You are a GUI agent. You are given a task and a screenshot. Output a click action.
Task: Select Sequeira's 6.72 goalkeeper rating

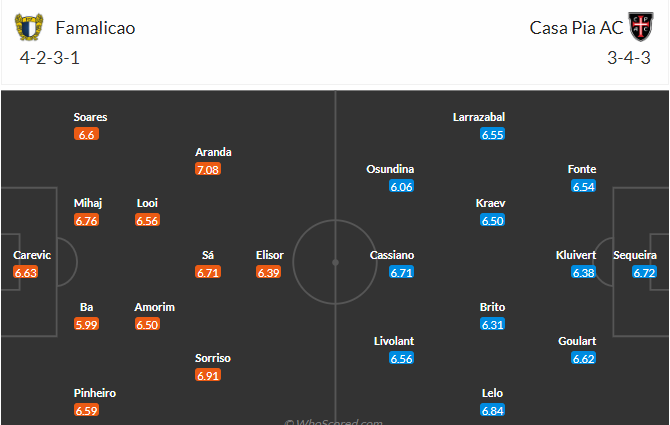coord(644,273)
